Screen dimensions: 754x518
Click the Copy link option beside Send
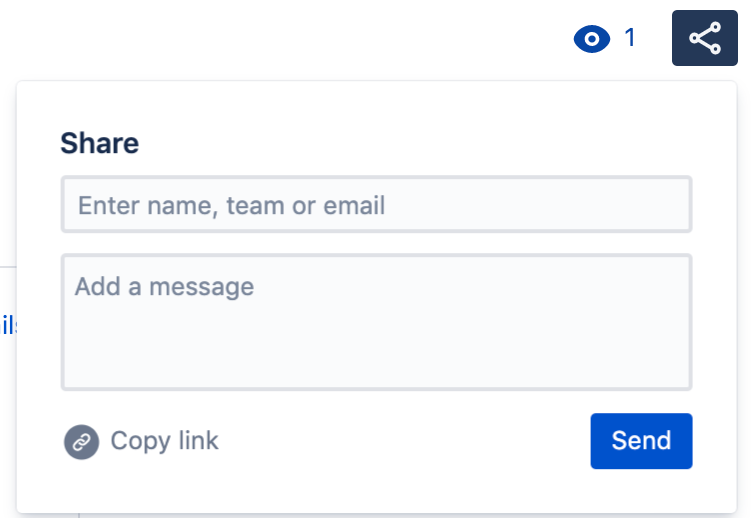[164, 441]
